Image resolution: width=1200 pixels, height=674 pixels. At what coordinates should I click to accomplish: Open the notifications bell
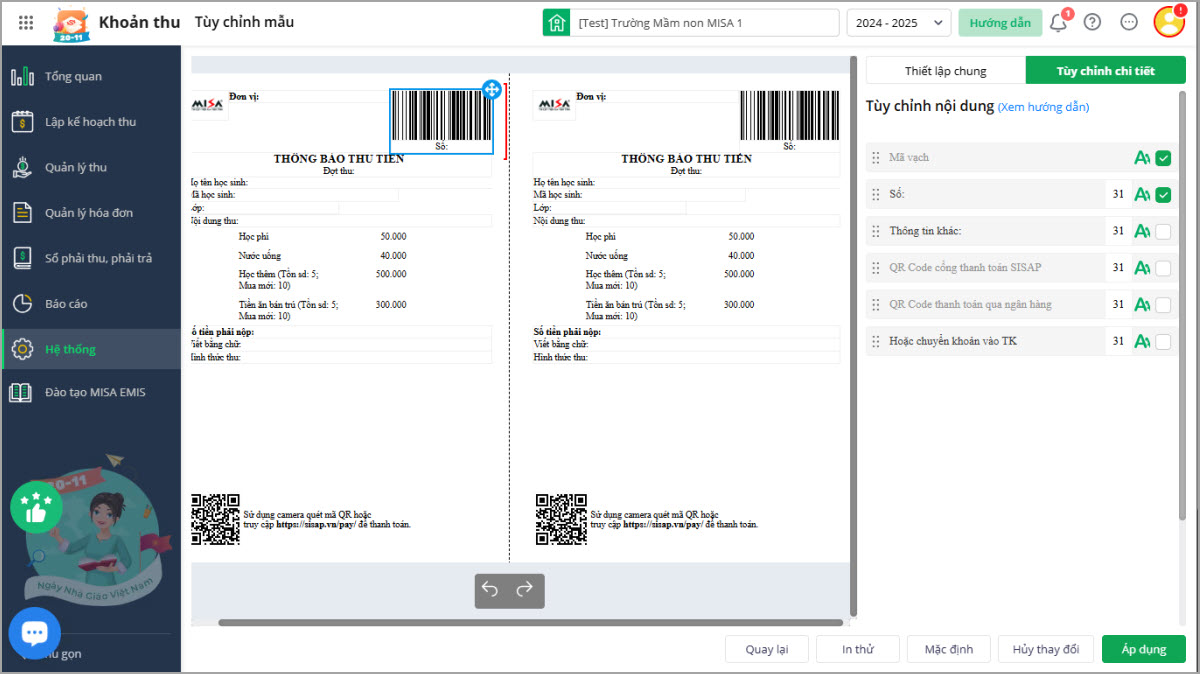click(1057, 23)
